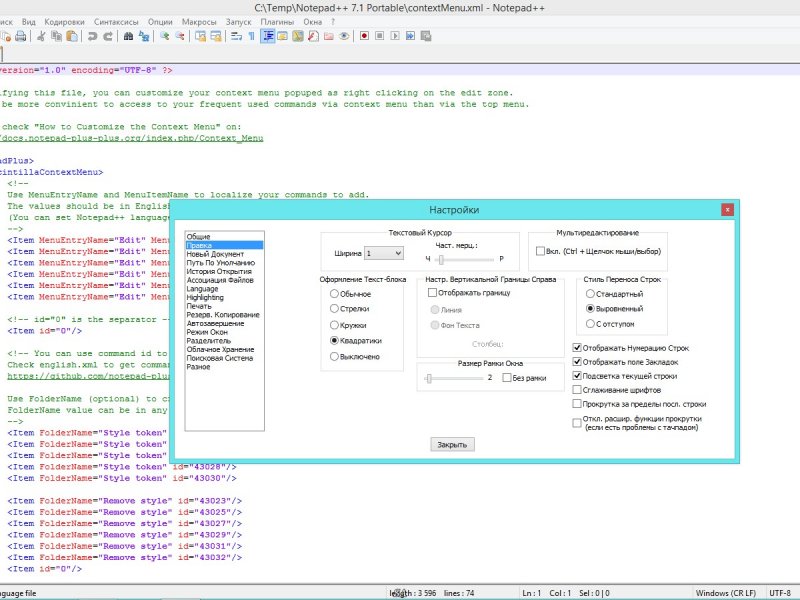Click the Закрыть button
The height and width of the screenshot is (600, 800).
click(452, 444)
